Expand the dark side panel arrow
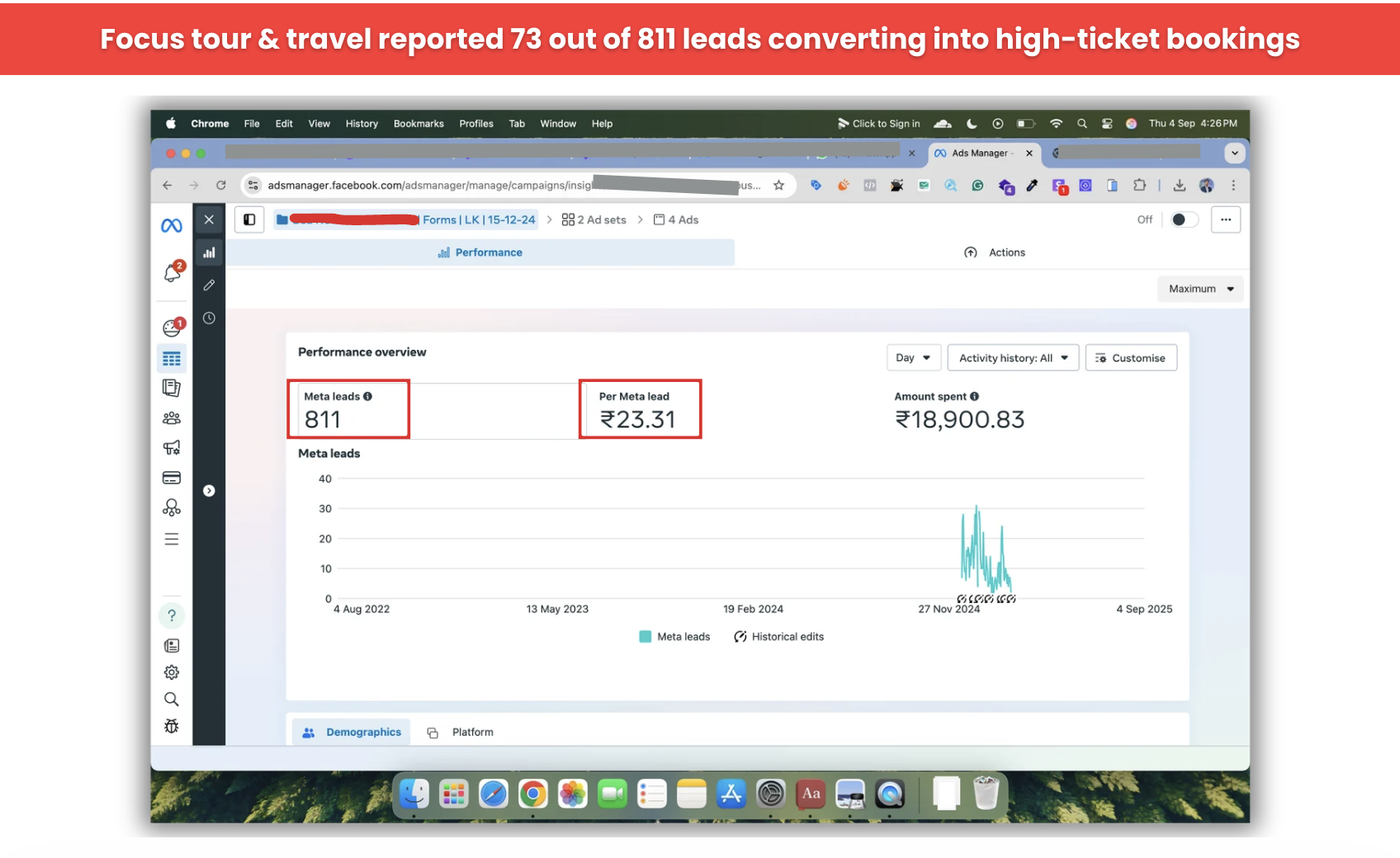The image size is (1400, 858). pyautogui.click(x=209, y=491)
